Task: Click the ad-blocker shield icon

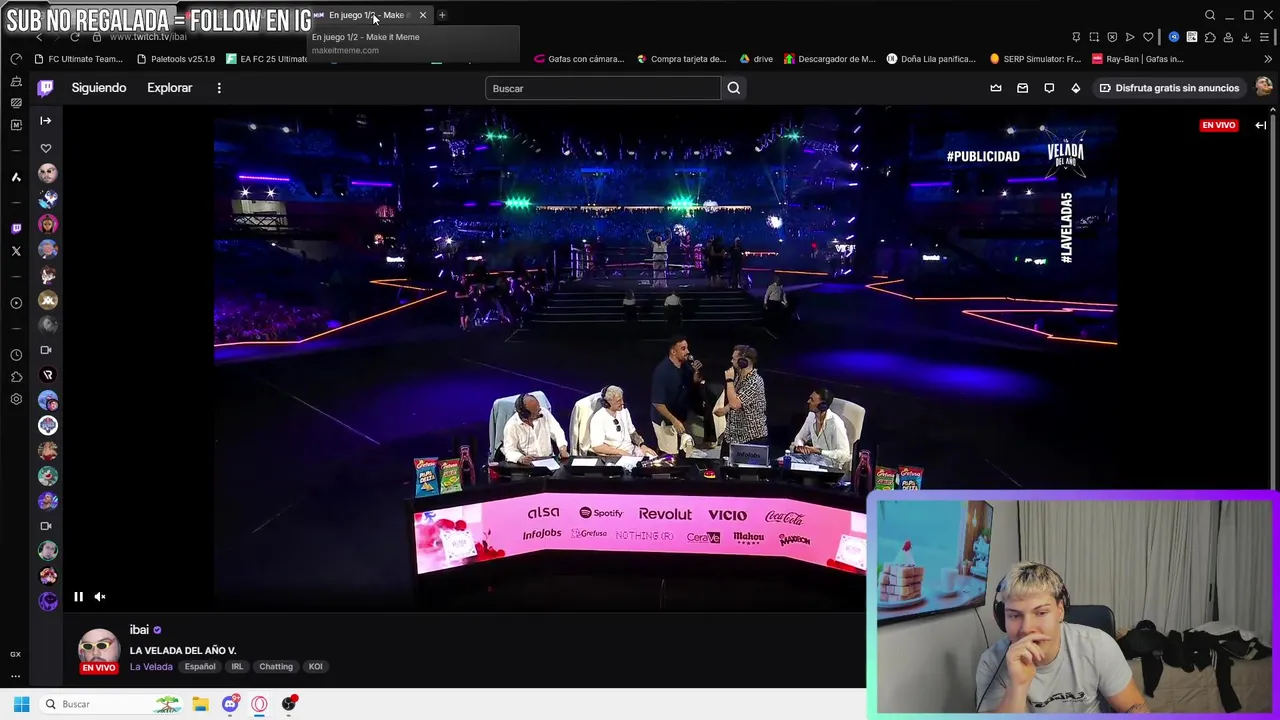Action: click(x=1112, y=37)
